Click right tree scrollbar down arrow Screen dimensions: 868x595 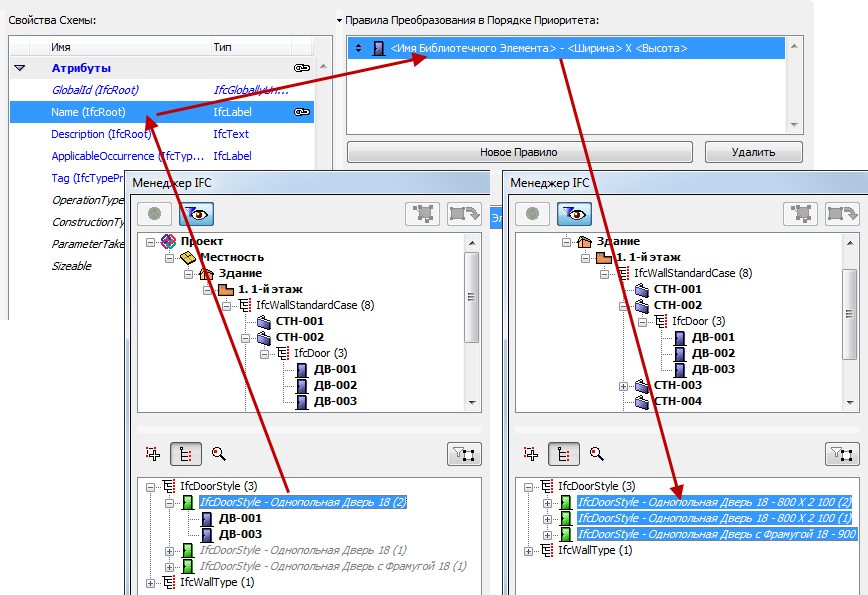tap(850, 403)
